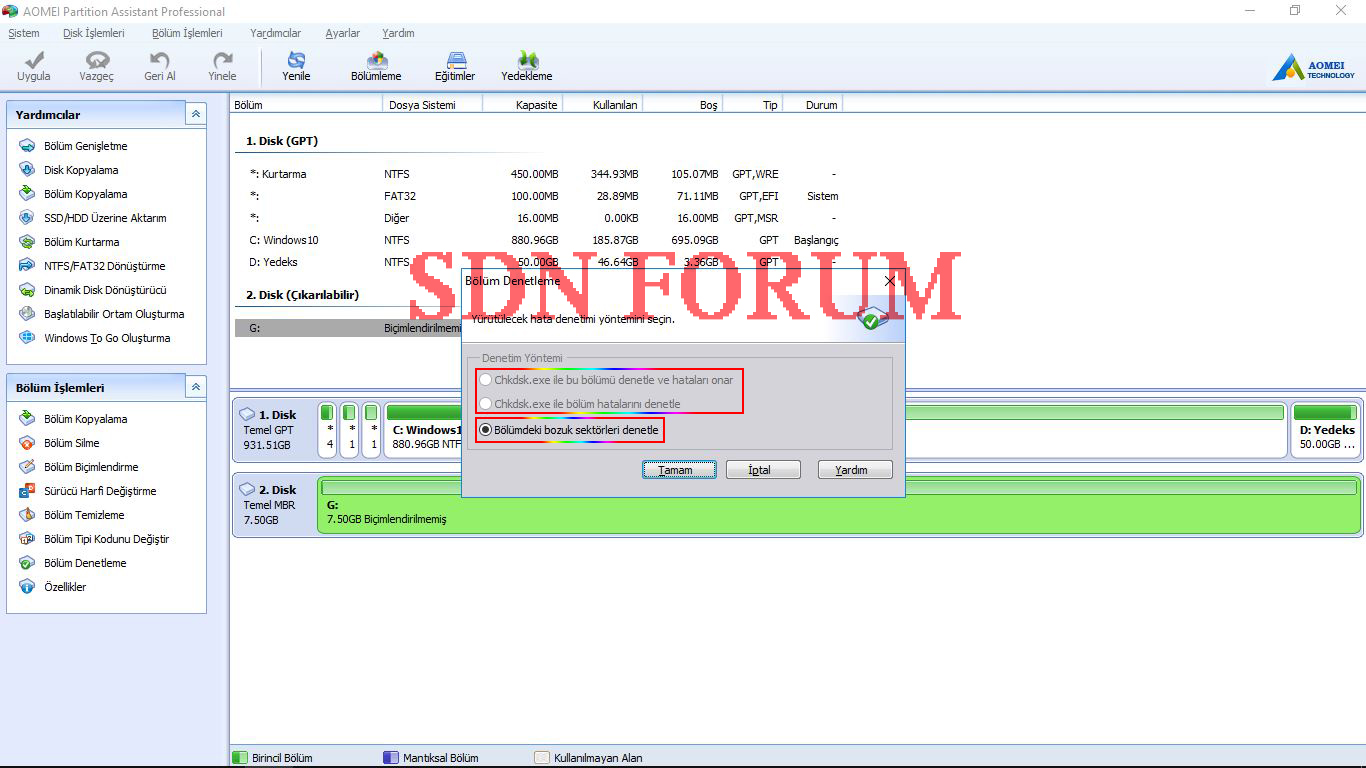Click the Bölüm Kurtarma icon
Viewport: 1366px width, 768px height.
click(x=27, y=242)
